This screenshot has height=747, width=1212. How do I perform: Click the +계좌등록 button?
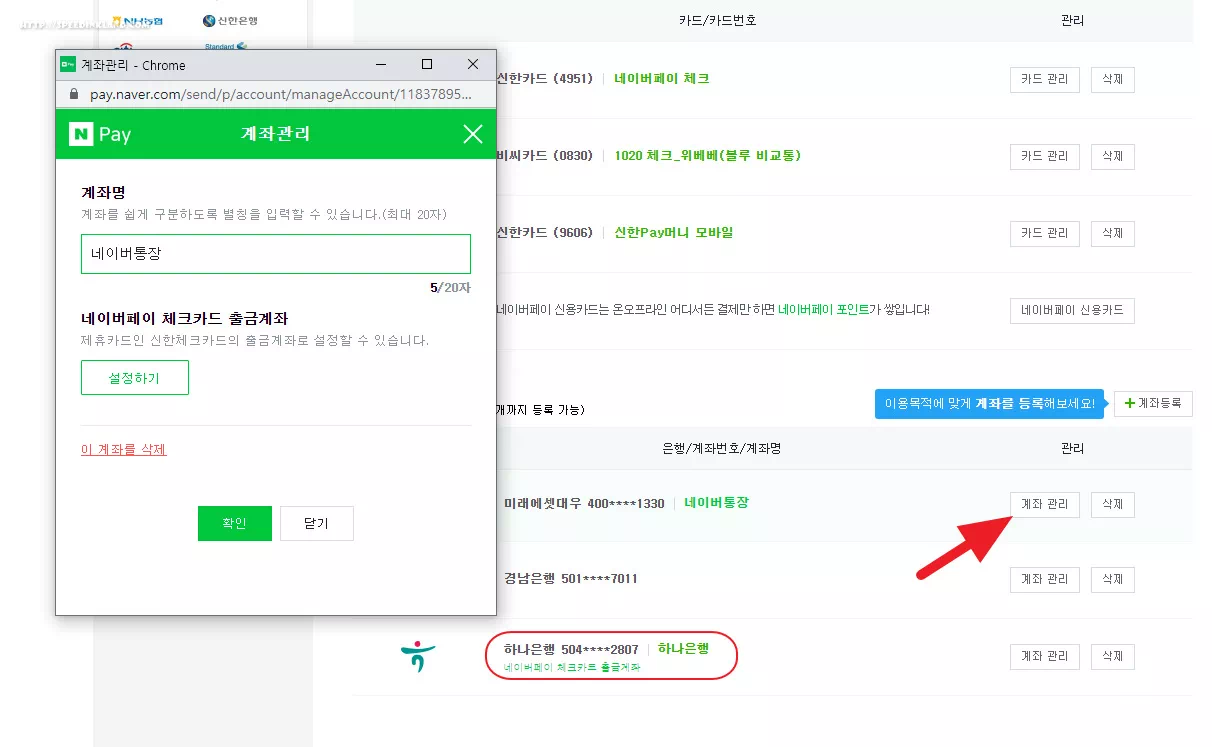tap(1153, 403)
